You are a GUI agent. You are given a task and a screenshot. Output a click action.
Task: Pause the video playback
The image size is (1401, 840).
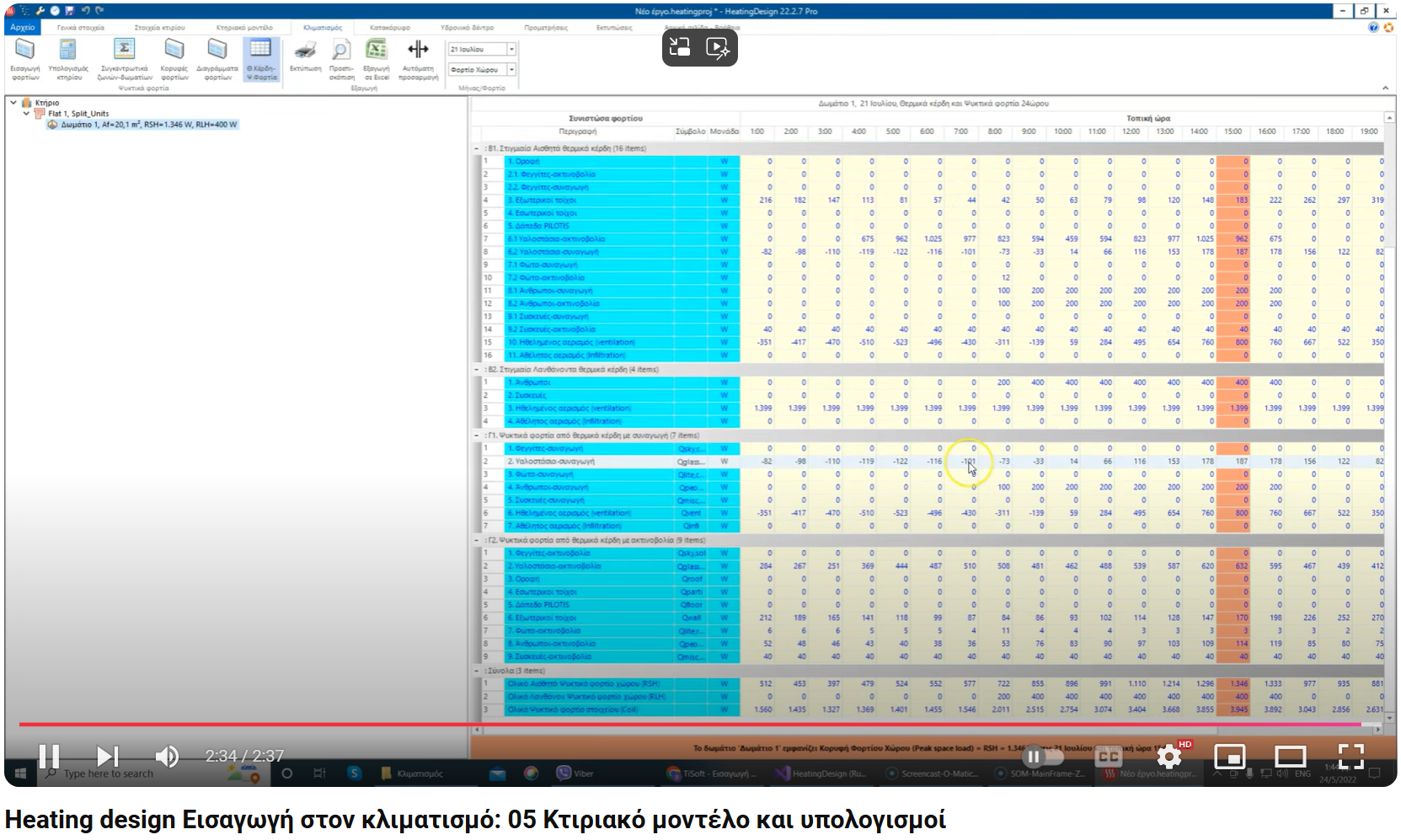pyautogui.click(x=48, y=757)
